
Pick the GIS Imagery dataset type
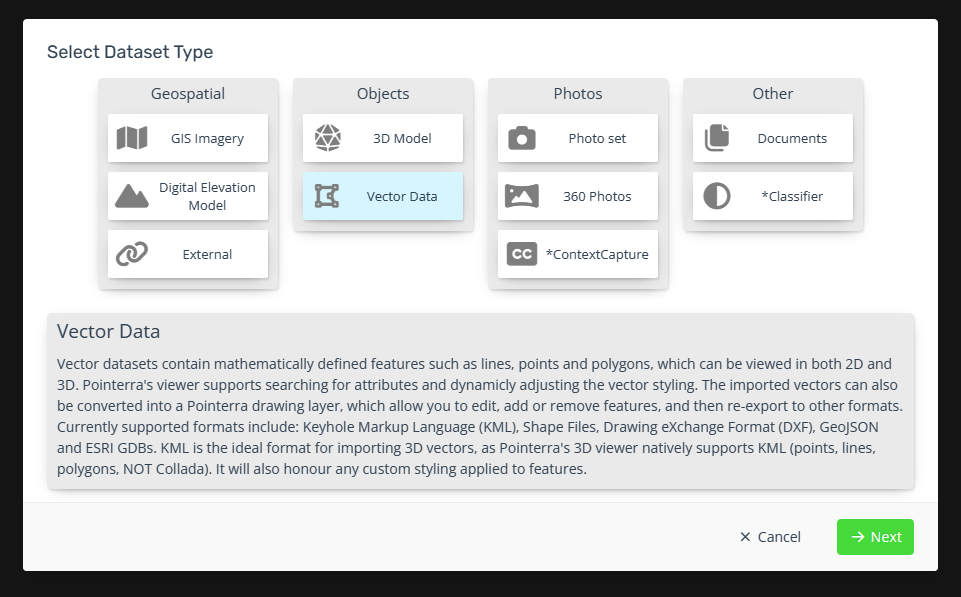(x=188, y=138)
